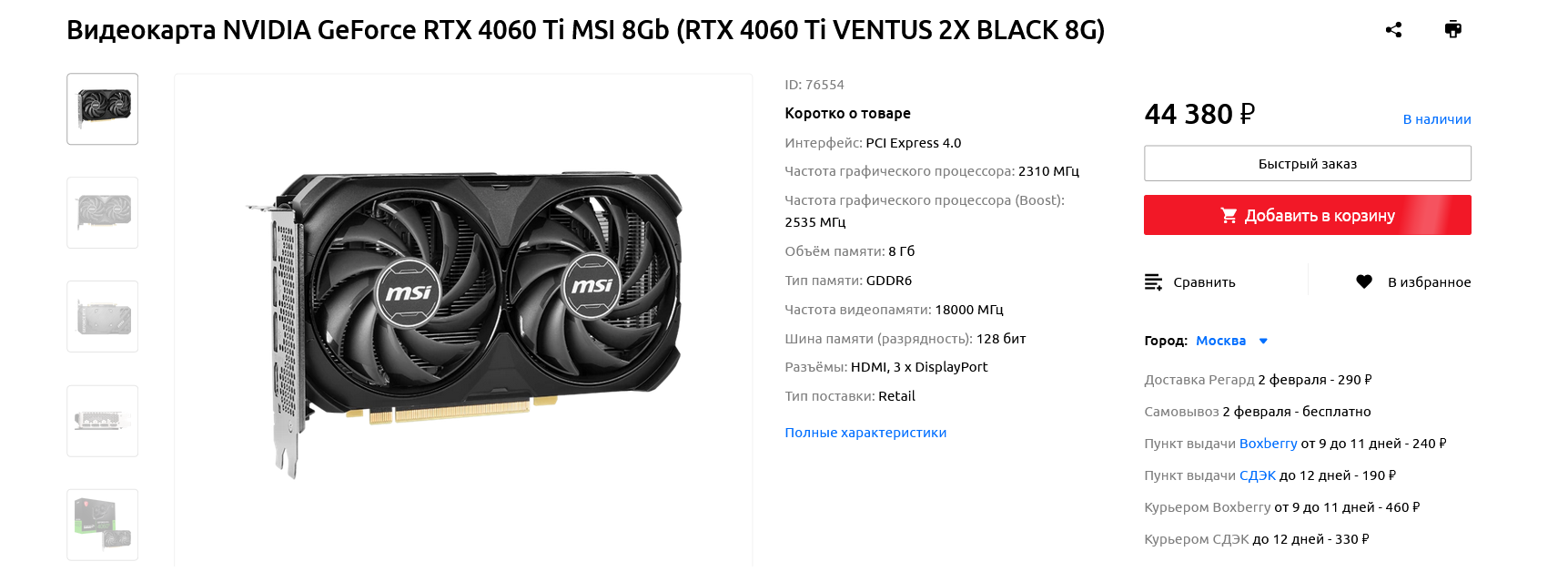
Task: Click the main MSI graphics card image
Action: (x=464, y=323)
